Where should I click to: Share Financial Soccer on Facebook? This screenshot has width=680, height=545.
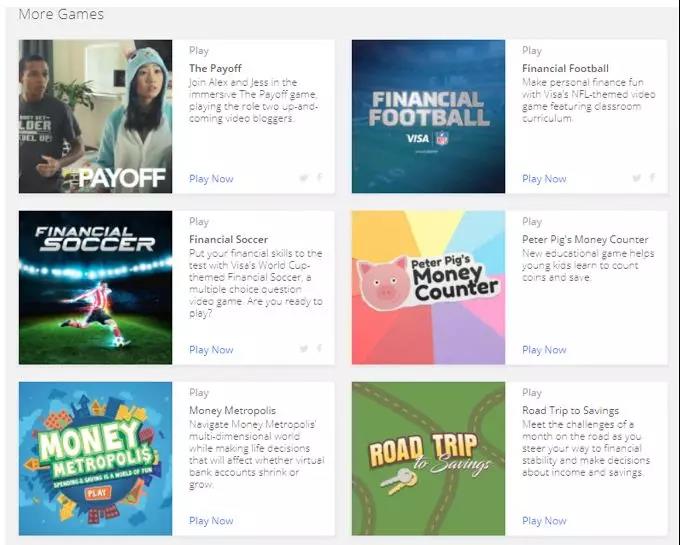coord(320,348)
